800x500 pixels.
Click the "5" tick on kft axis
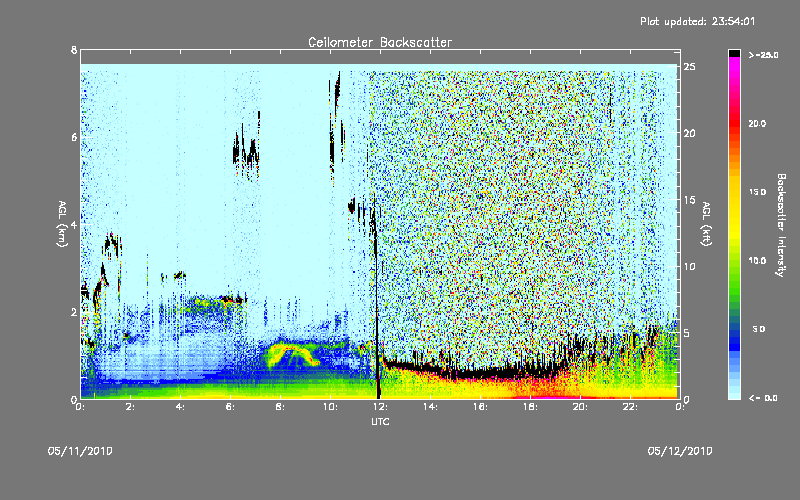point(687,333)
